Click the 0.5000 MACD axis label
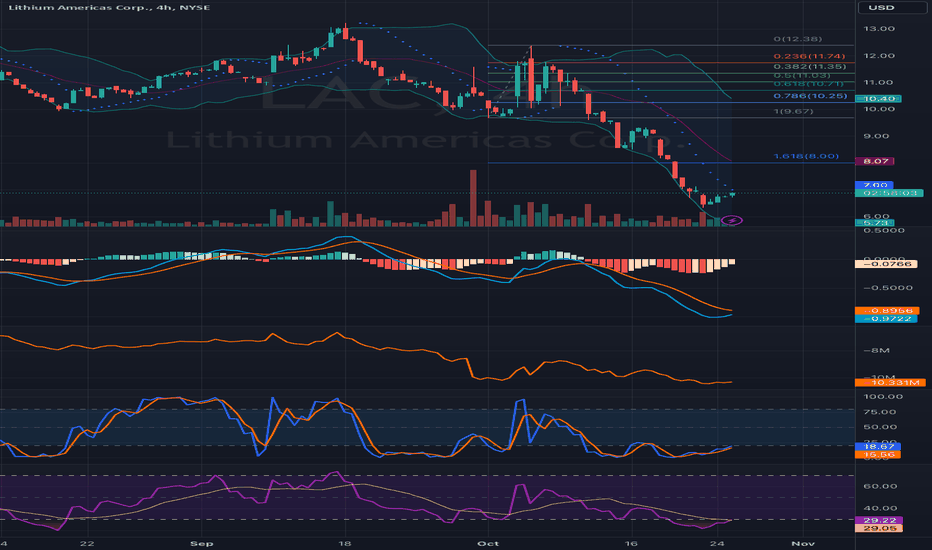932x550 pixels. pyautogui.click(x=883, y=230)
